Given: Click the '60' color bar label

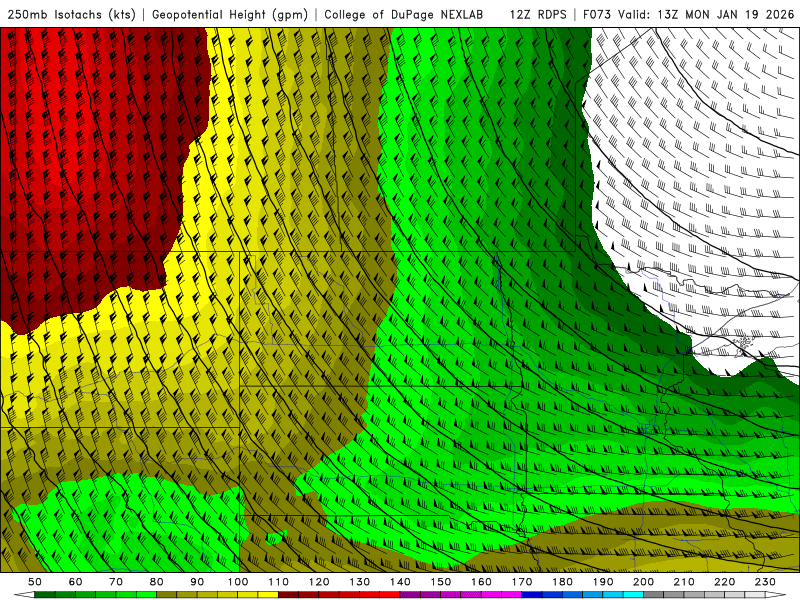Looking at the screenshot, I should pos(76,582).
